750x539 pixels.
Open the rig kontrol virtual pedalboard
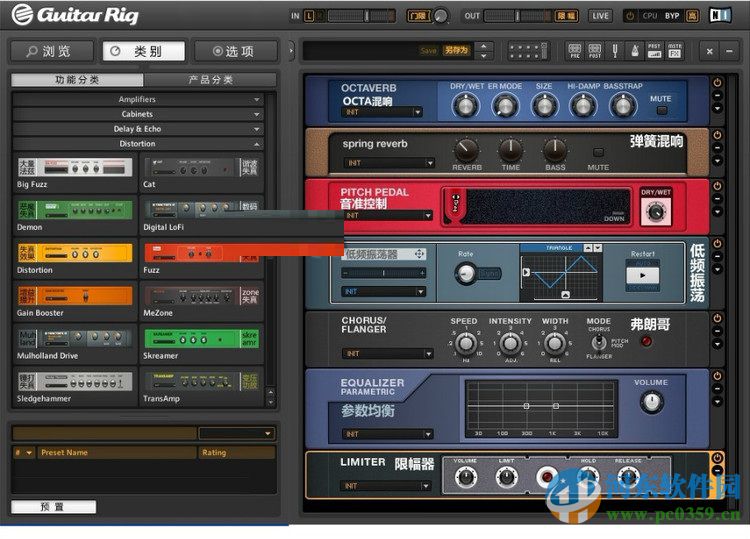[528, 50]
